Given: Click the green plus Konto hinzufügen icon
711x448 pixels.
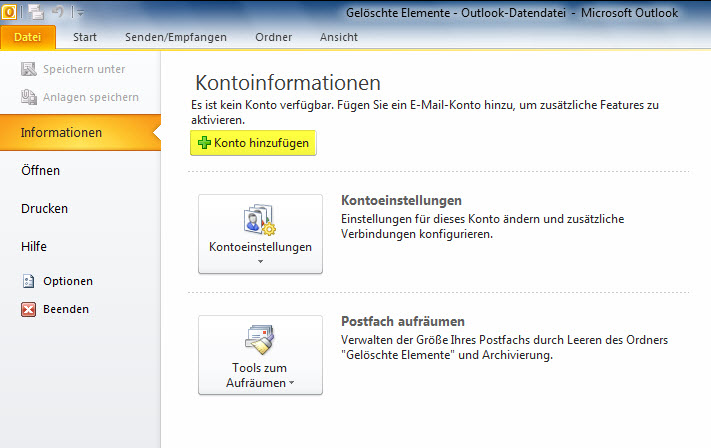Looking at the screenshot, I should pyautogui.click(x=204, y=144).
